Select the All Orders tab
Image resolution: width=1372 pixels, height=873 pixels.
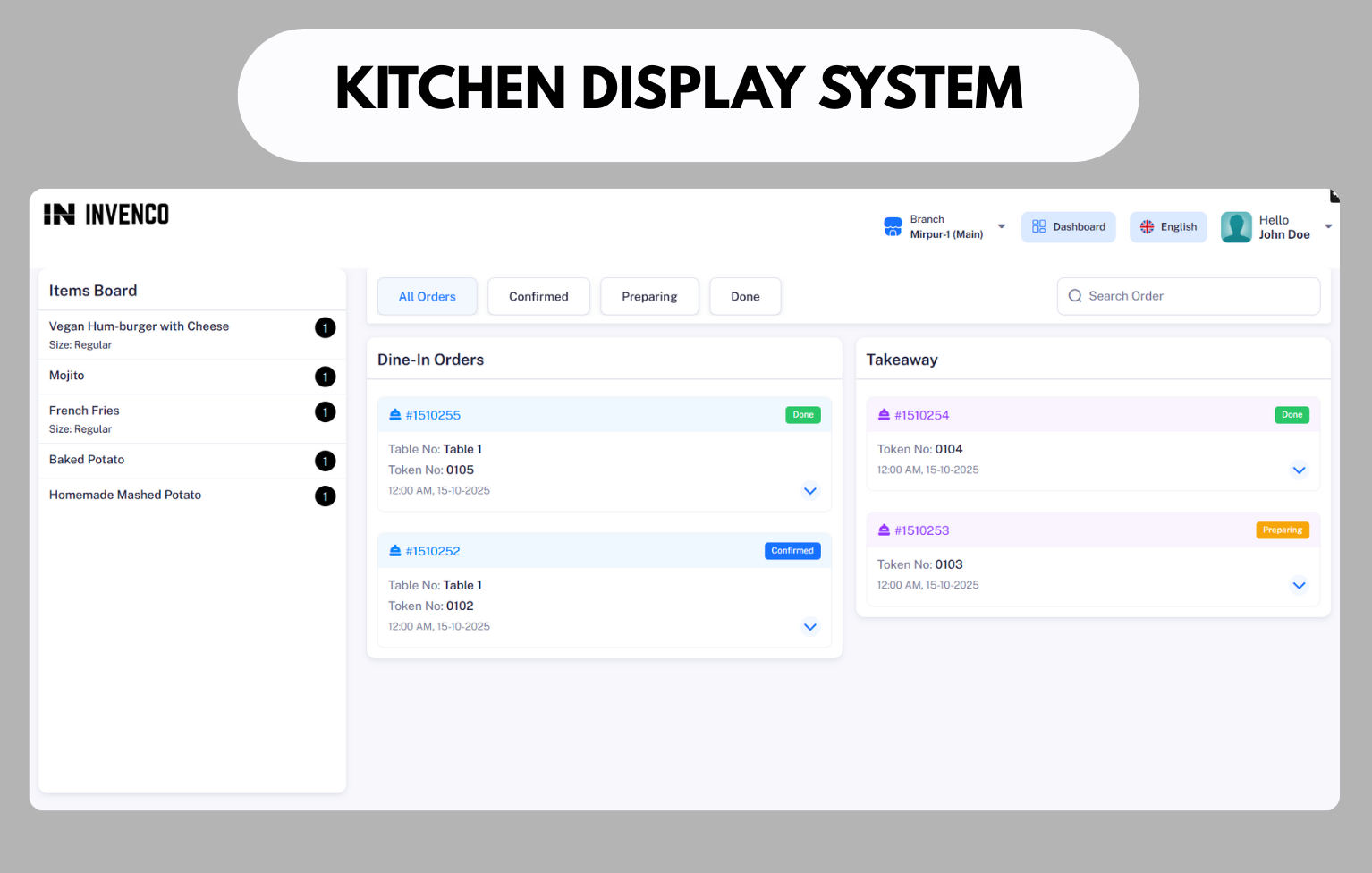tap(427, 297)
